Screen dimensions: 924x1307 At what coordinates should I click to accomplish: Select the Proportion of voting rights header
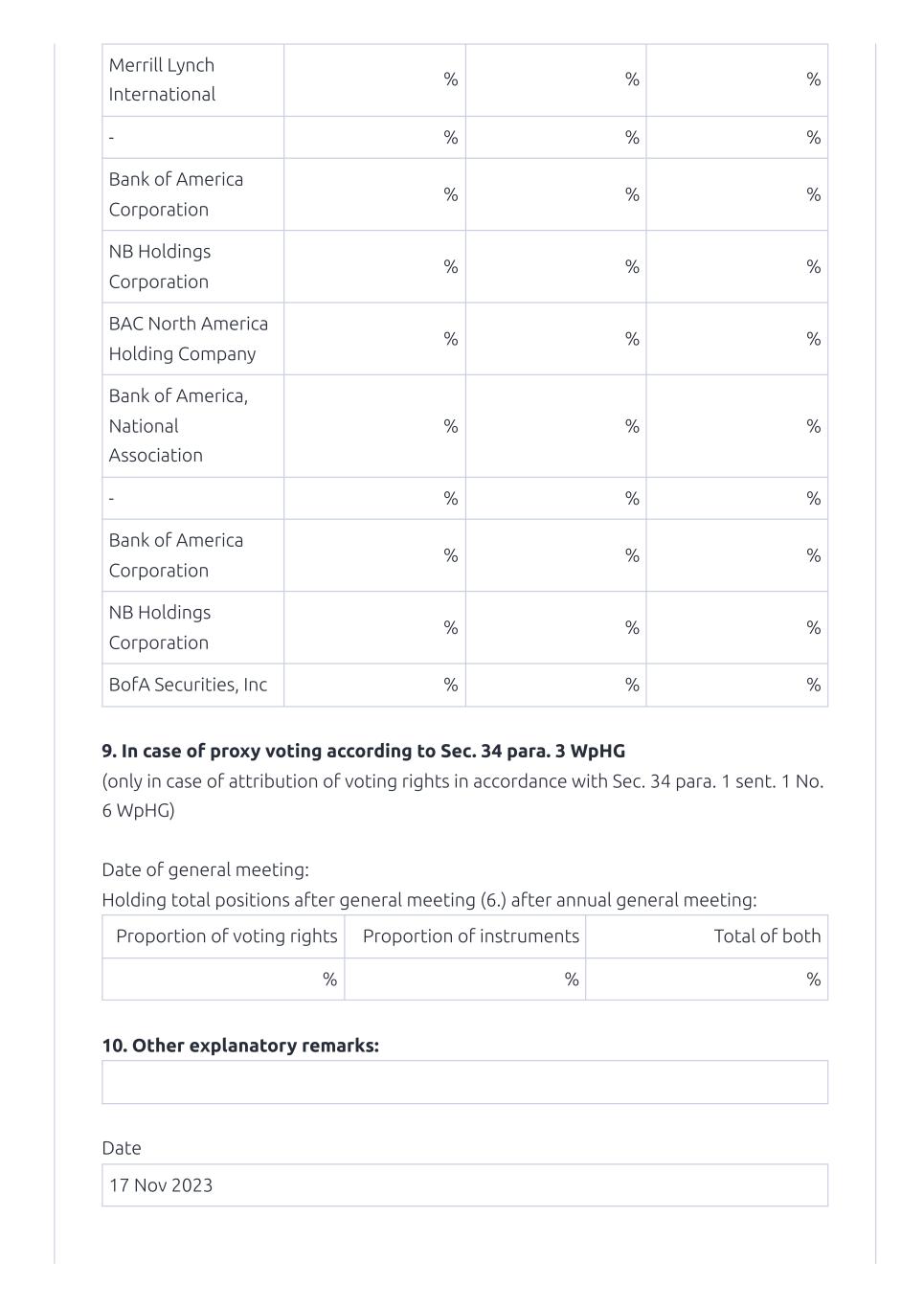click(226, 936)
